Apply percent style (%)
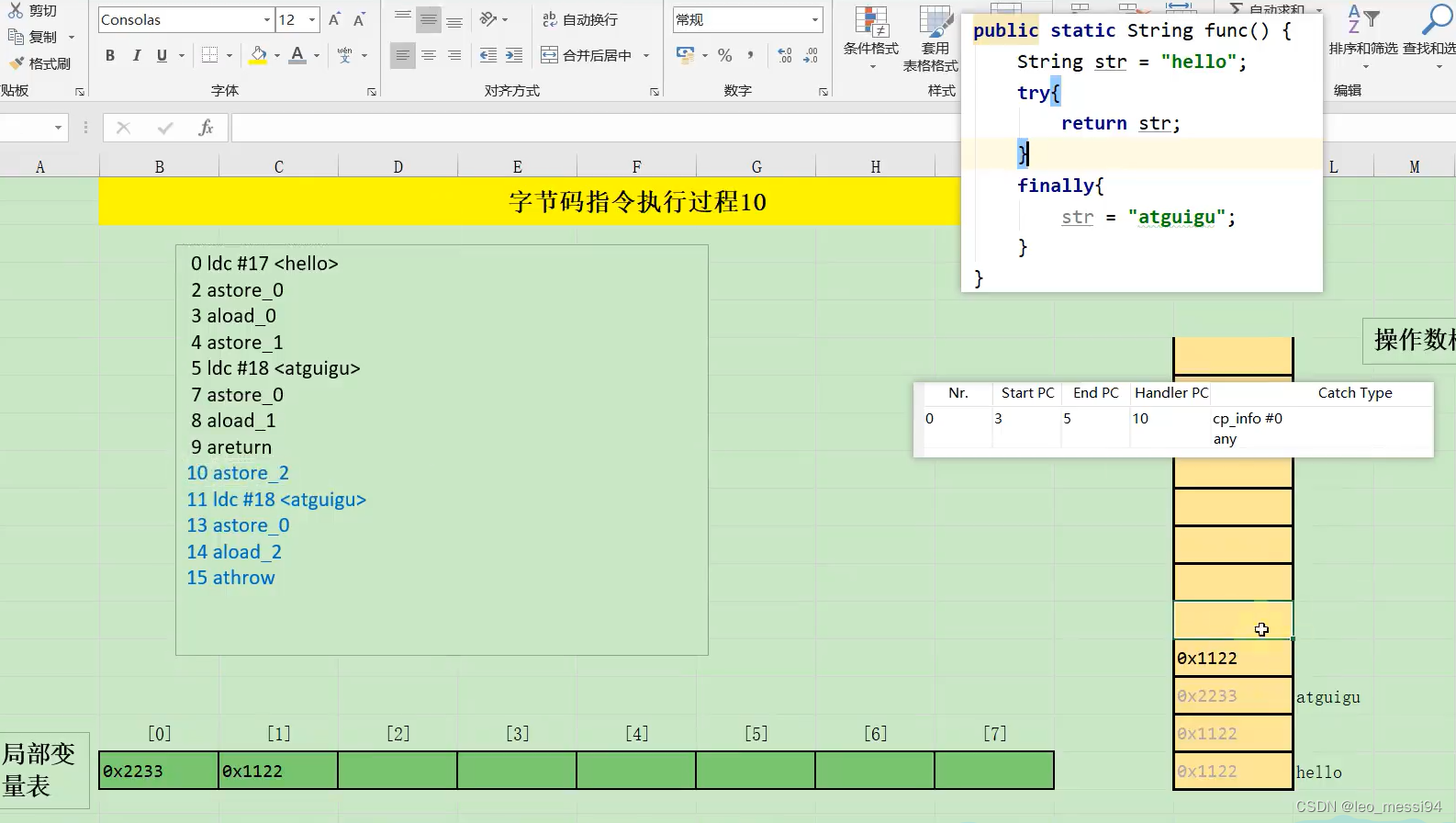The height and width of the screenshot is (823, 1456). point(725,55)
